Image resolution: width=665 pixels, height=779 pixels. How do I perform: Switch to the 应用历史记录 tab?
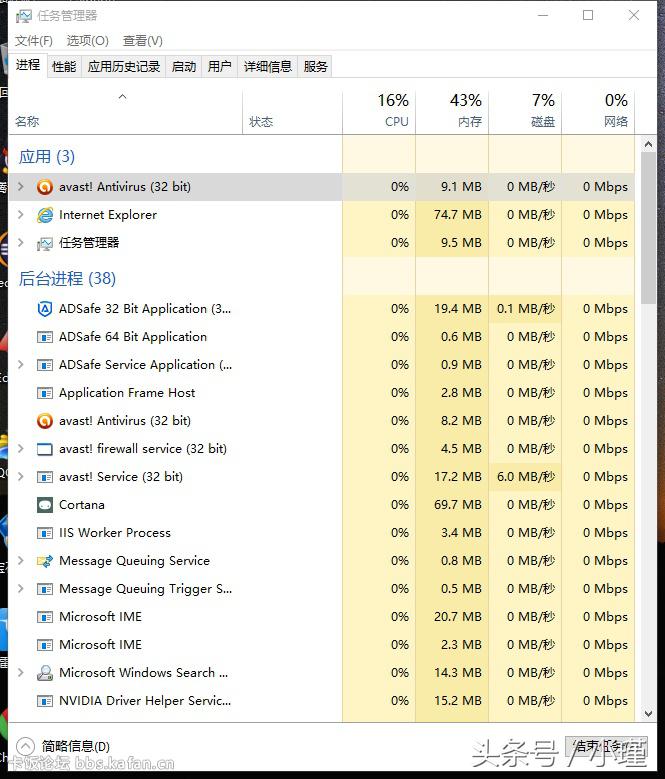(124, 66)
